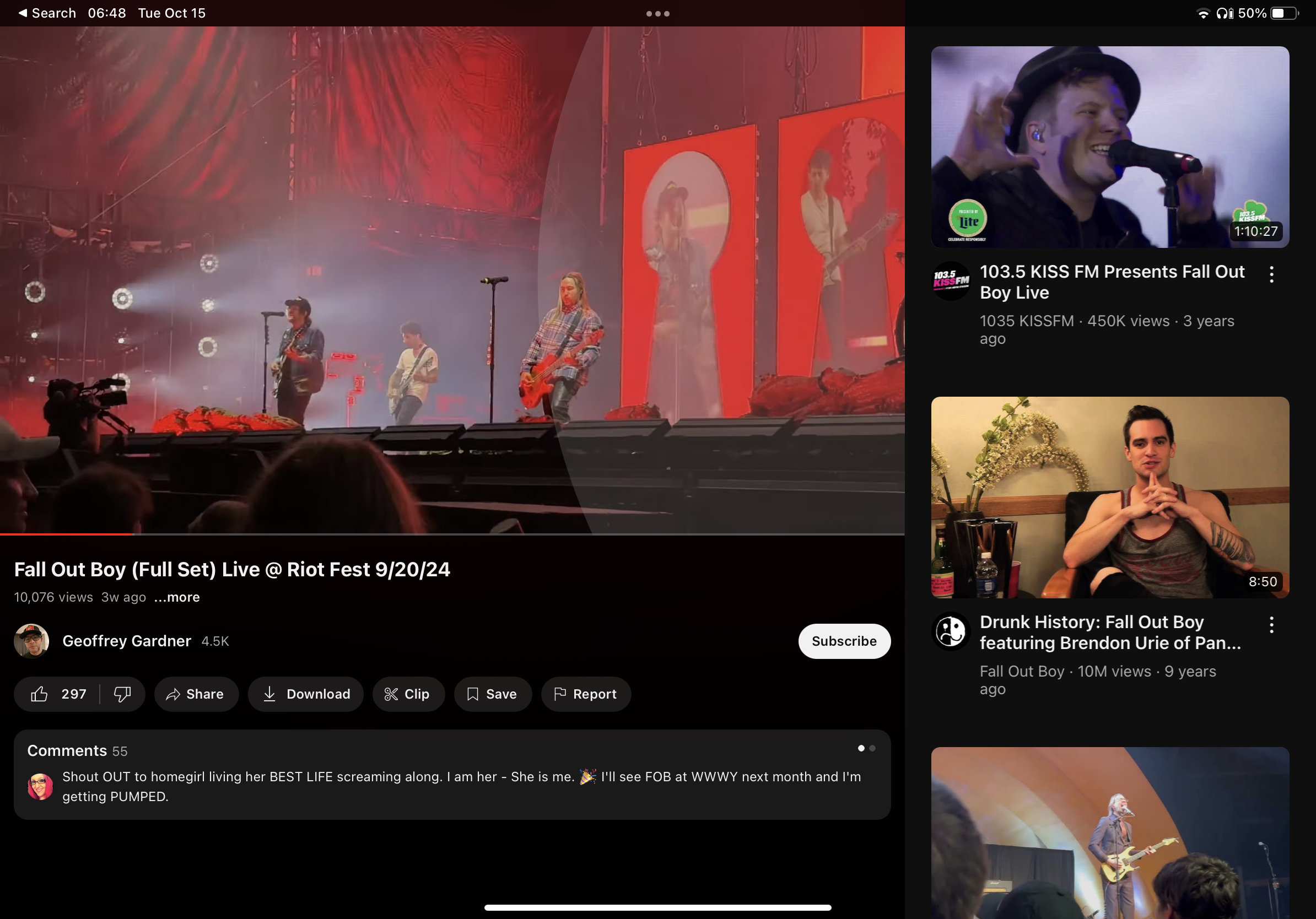Save the video to a playlist
The width and height of the screenshot is (1316, 919).
click(x=492, y=694)
